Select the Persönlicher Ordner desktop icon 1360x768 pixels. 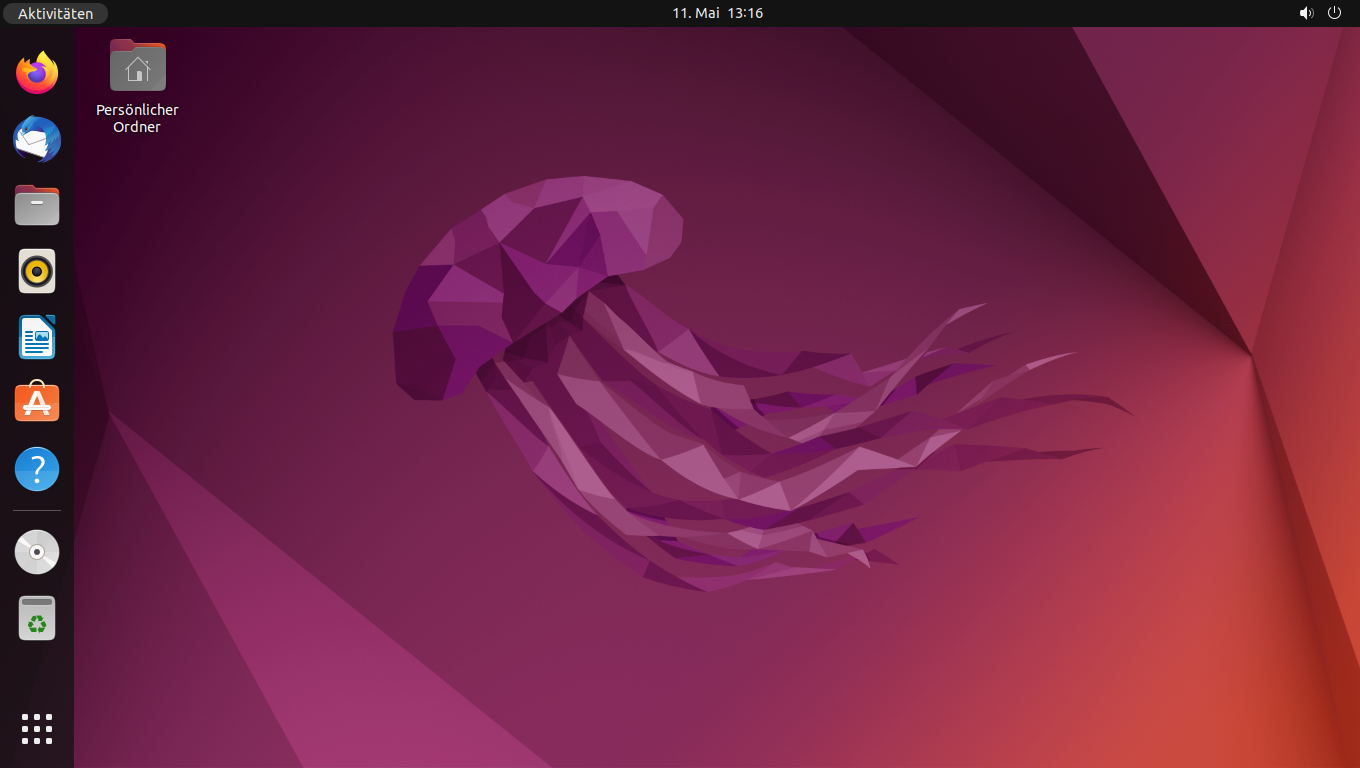point(136,65)
